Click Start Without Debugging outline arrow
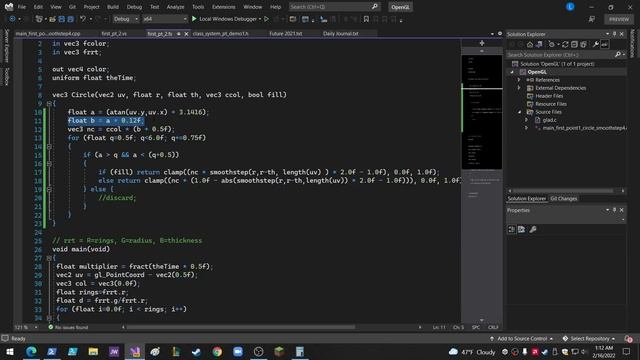Viewport: 640px width, 360px height. tap(267, 19)
